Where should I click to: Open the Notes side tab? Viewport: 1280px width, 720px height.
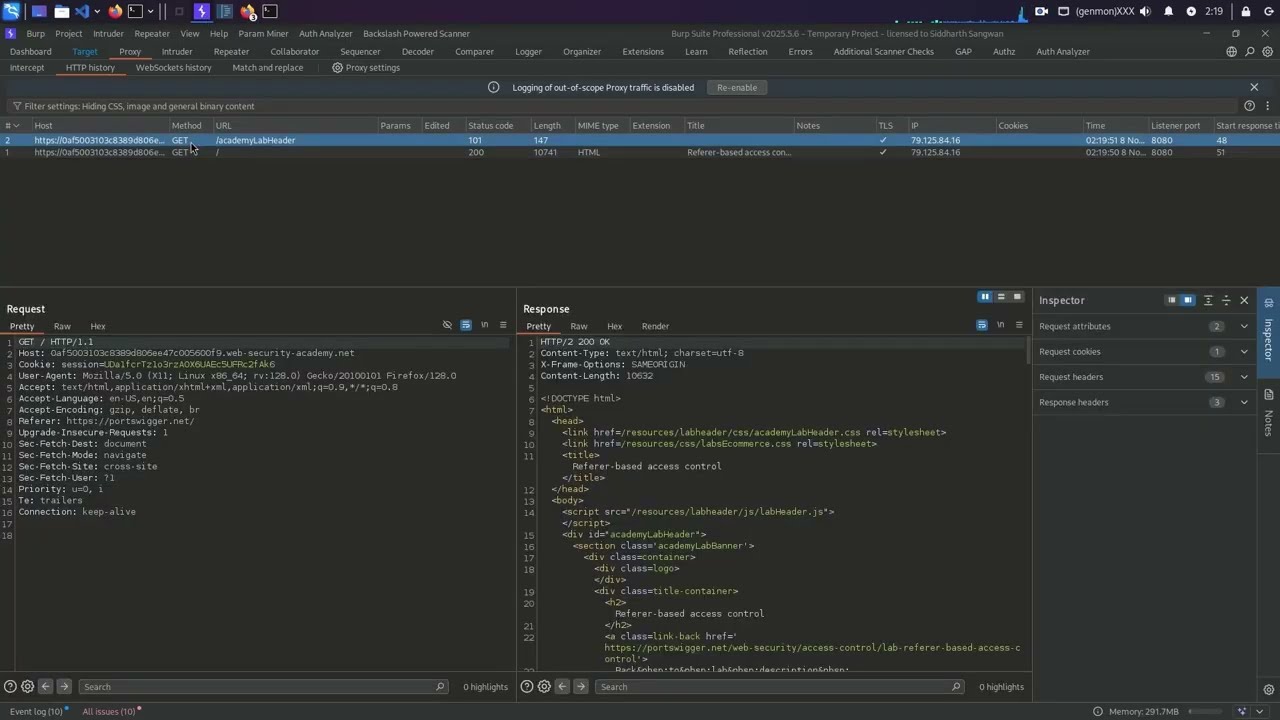coord(1269,414)
